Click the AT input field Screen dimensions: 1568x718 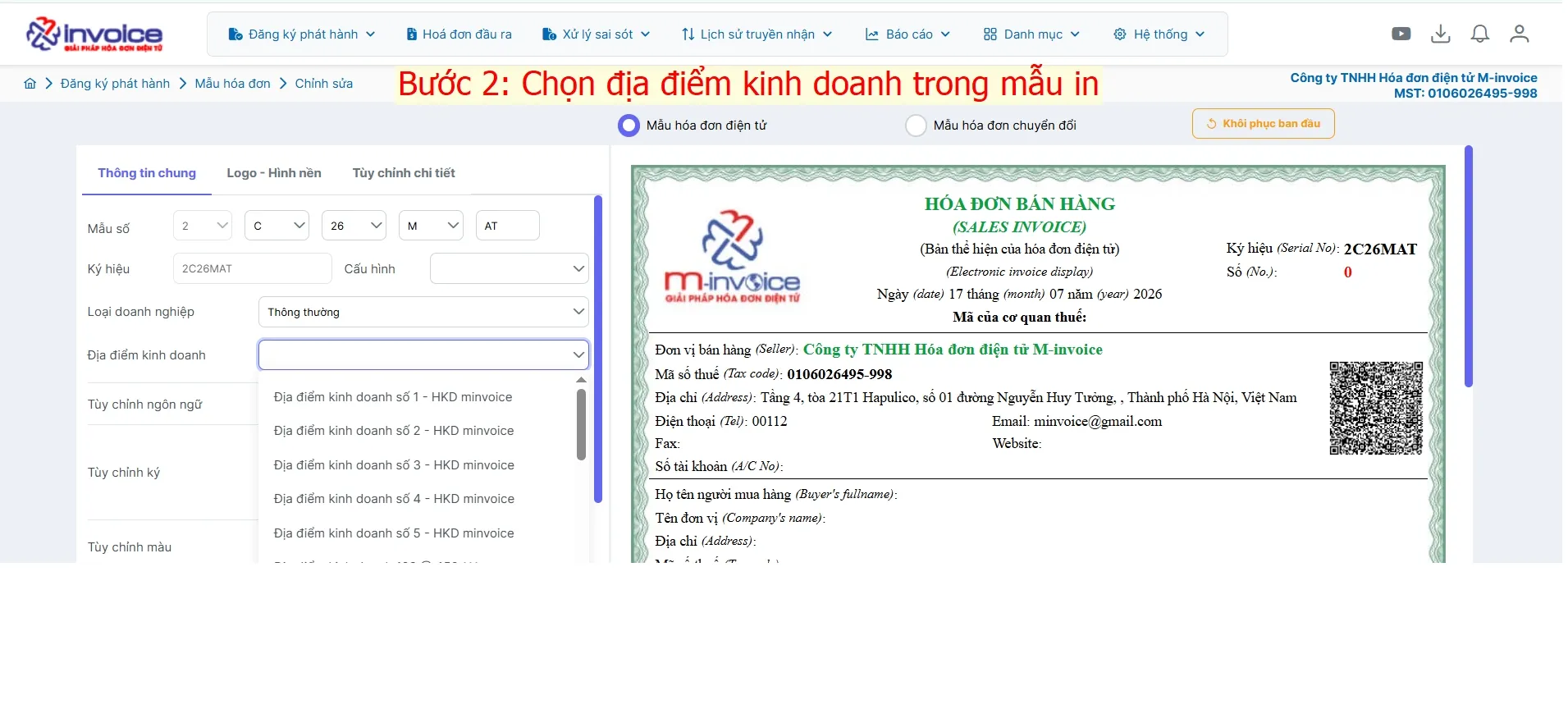click(x=507, y=226)
